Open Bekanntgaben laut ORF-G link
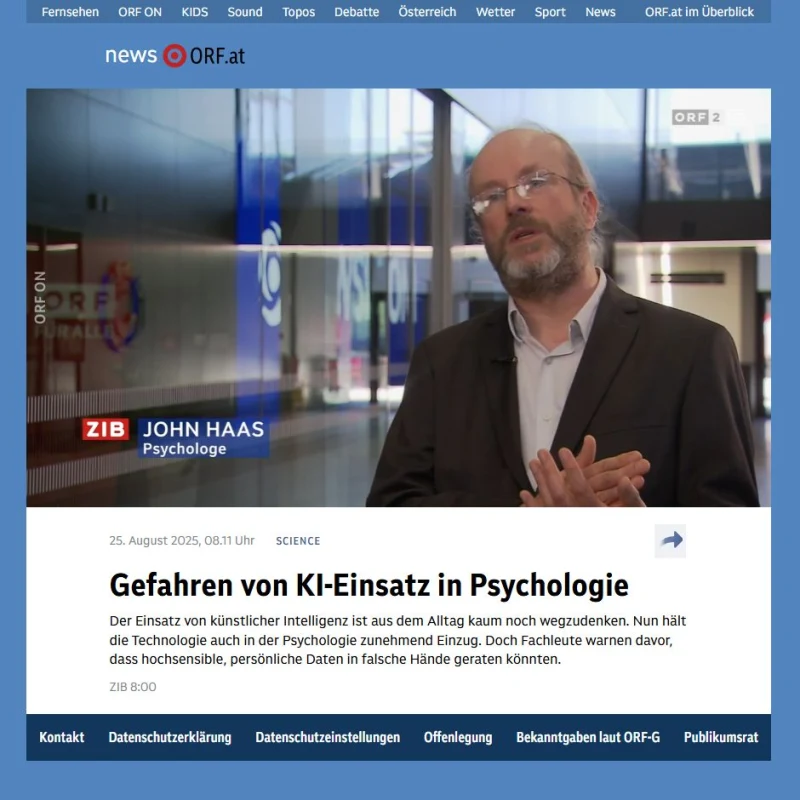 click(588, 737)
